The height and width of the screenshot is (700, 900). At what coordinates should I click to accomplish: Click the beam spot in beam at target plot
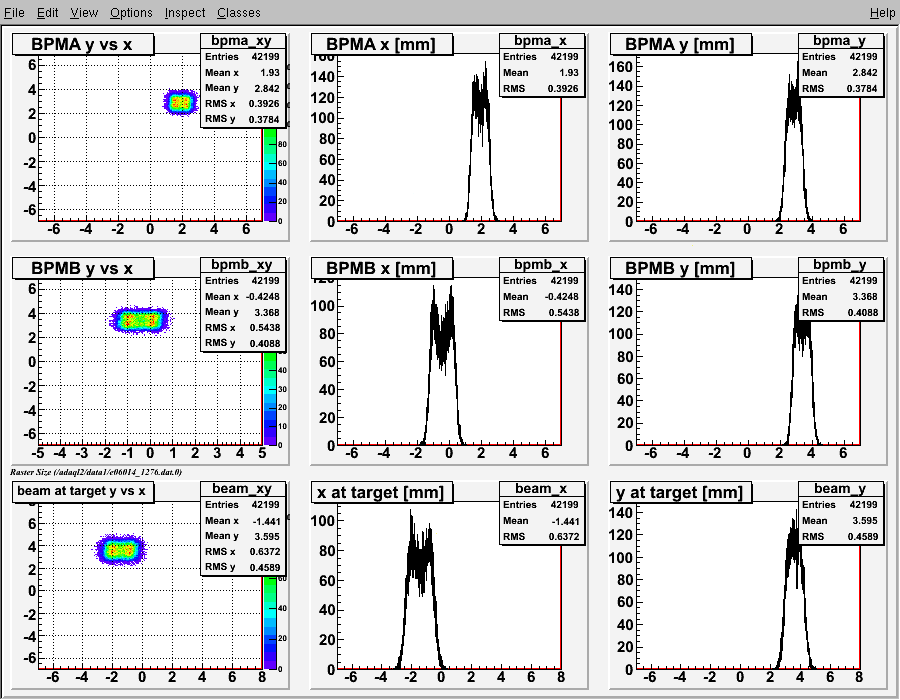click(121, 550)
